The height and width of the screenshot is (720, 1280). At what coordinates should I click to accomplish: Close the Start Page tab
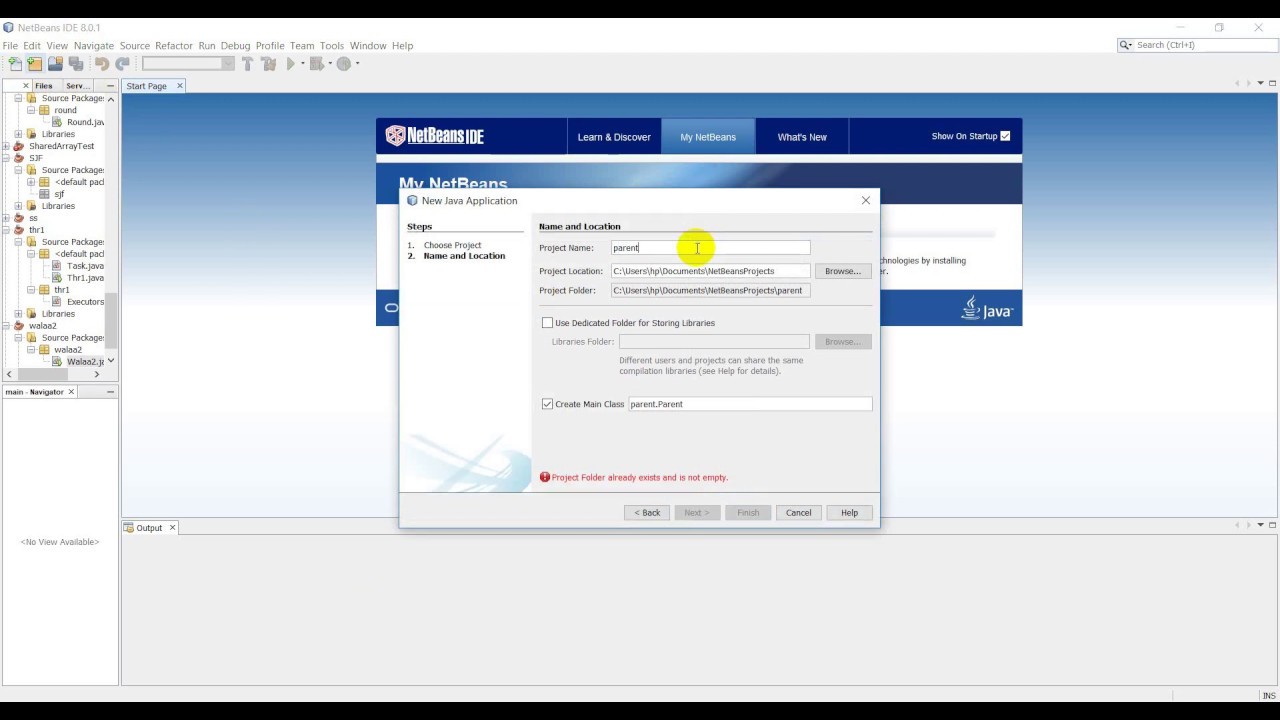pyautogui.click(x=180, y=86)
